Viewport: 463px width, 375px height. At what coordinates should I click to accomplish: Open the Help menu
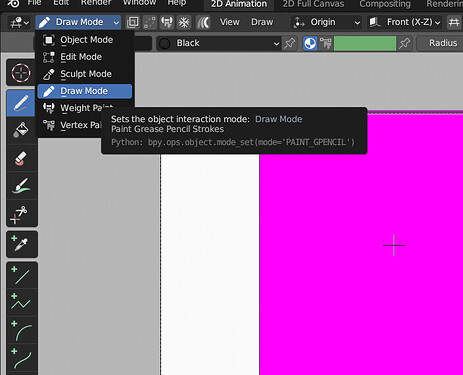(177, 3)
